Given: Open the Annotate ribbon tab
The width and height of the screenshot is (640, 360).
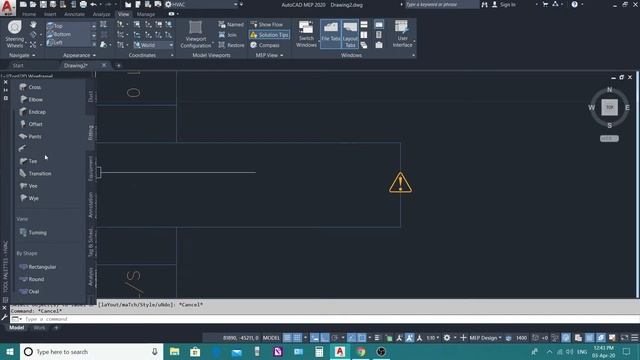Looking at the screenshot, I should click(x=74, y=14).
